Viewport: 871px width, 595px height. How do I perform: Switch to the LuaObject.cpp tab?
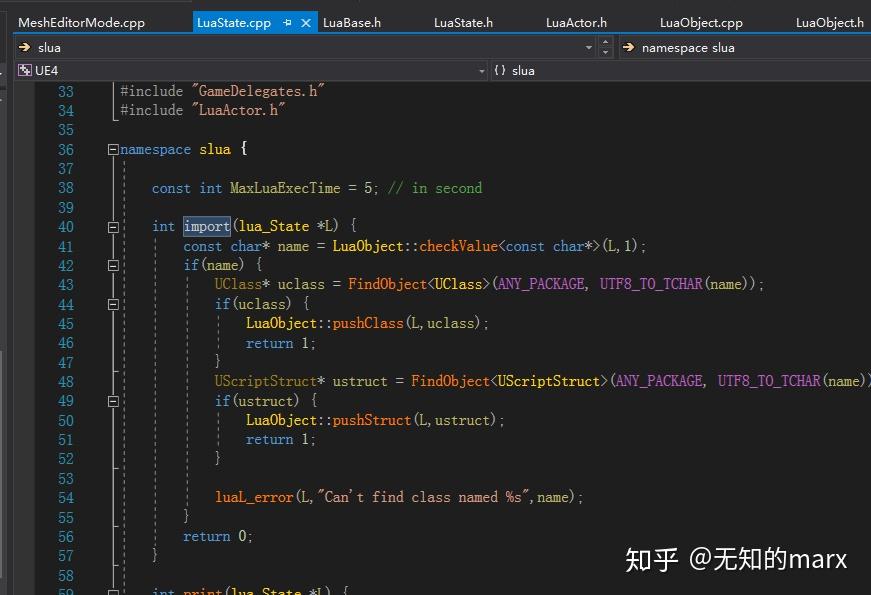[701, 21]
